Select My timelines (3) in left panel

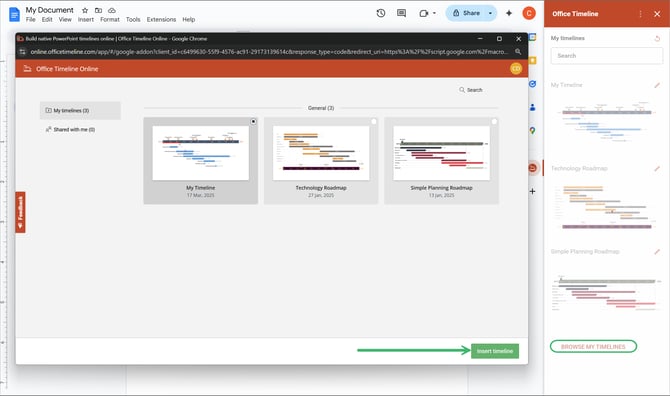click(x=80, y=111)
